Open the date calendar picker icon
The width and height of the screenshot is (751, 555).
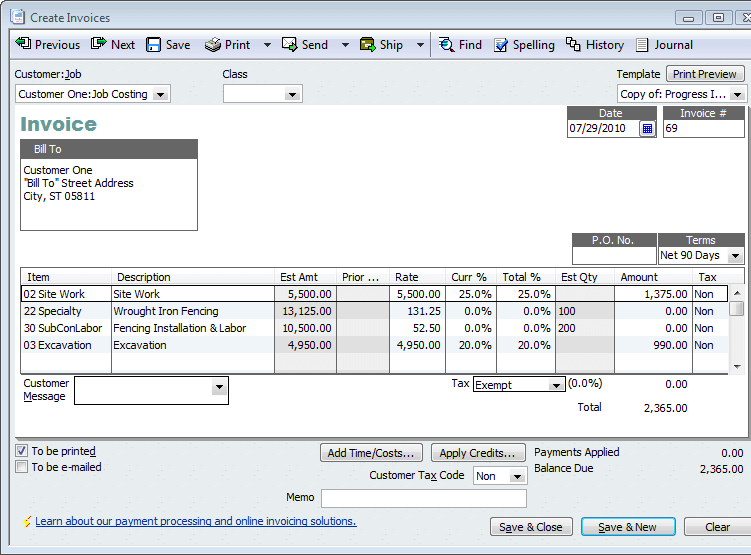(647, 128)
